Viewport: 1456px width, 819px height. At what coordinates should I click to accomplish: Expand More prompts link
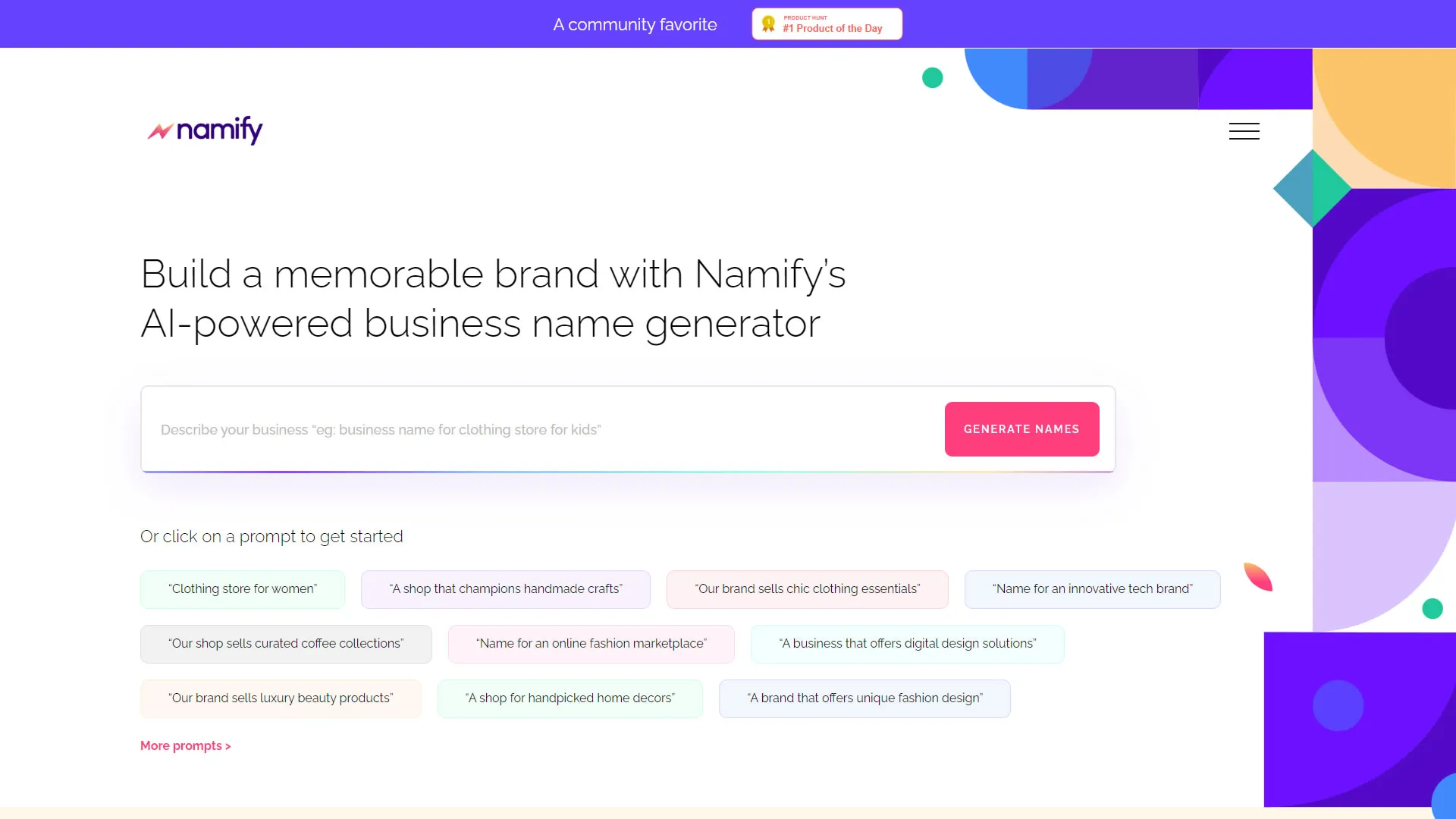[x=186, y=745]
